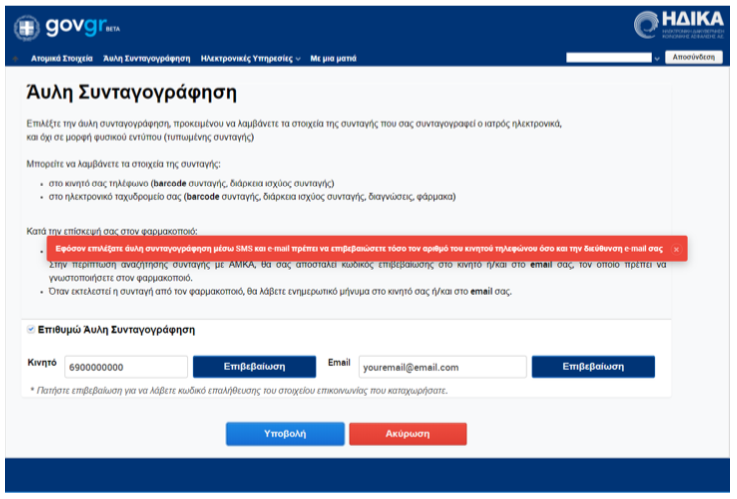Open the user dropdown arrow beside Αποσύνδεση
Viewport: 737px width, 499px height.
(657, 59)
